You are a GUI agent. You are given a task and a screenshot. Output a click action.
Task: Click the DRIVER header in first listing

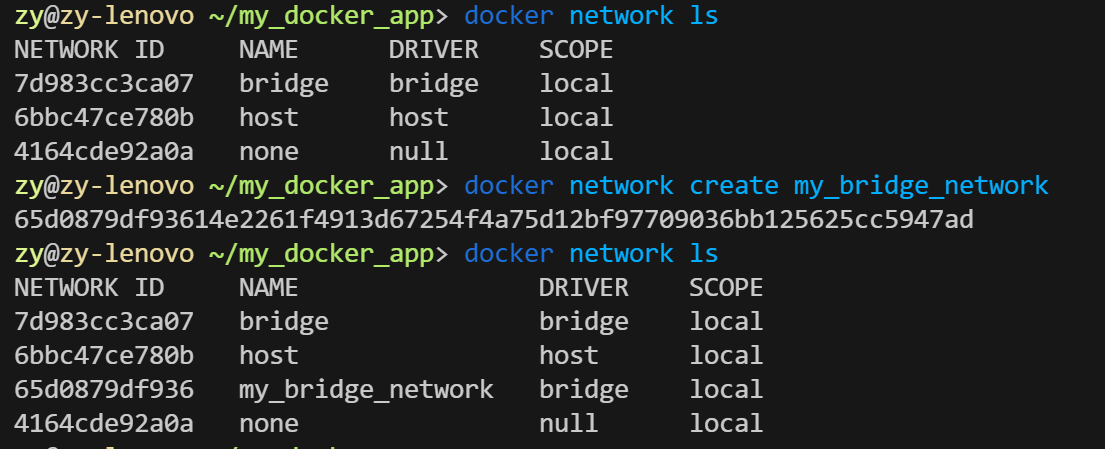click(433, 49)
